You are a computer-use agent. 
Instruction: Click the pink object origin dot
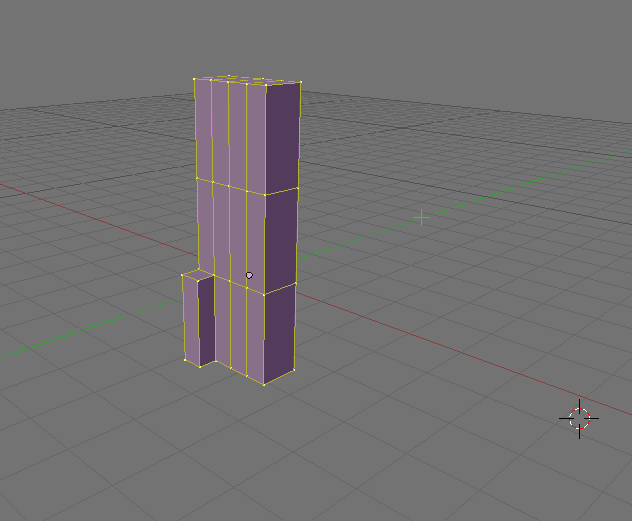[249, 275]
